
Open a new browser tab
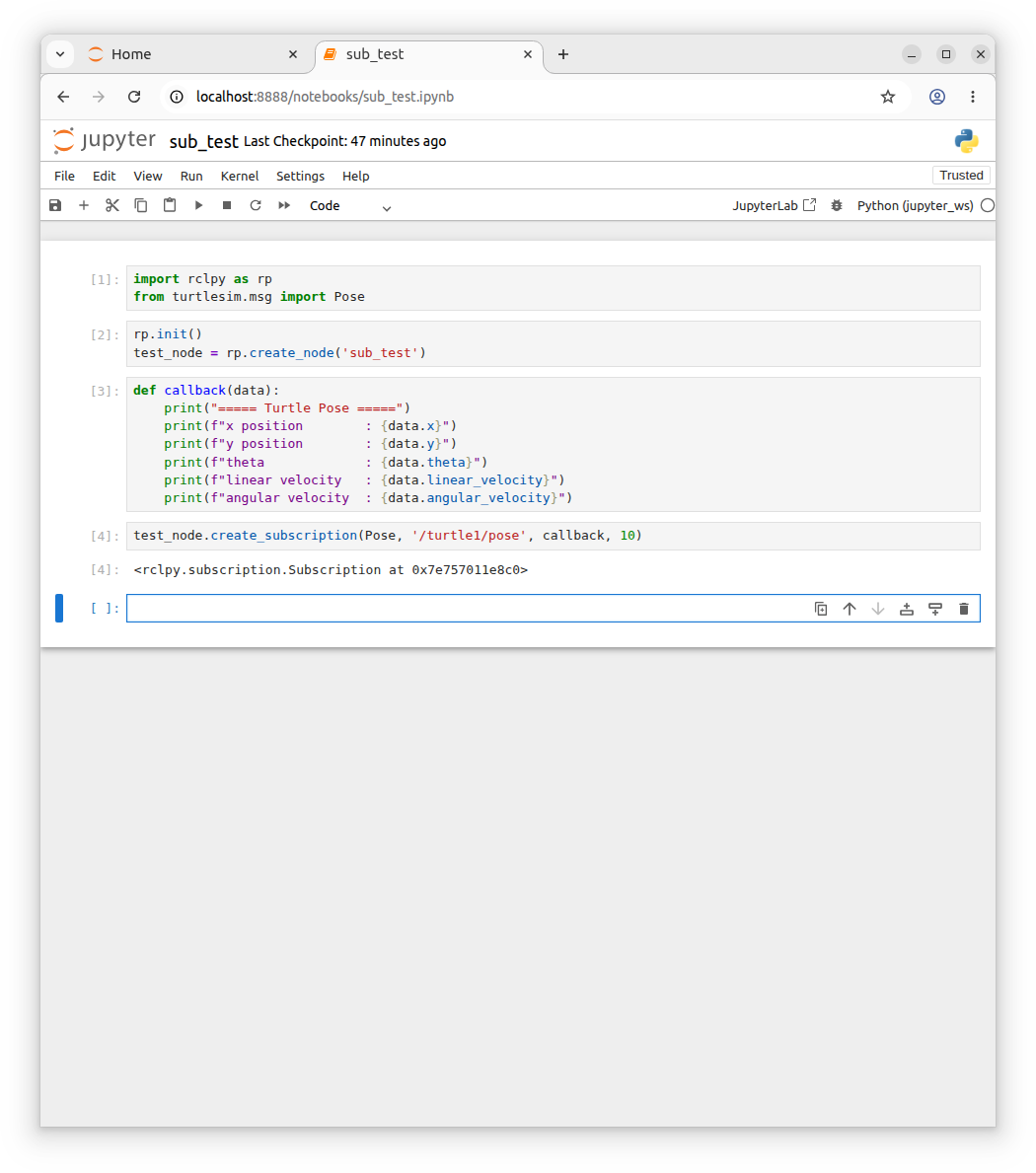pyautogui.click(x=563, y=54)
